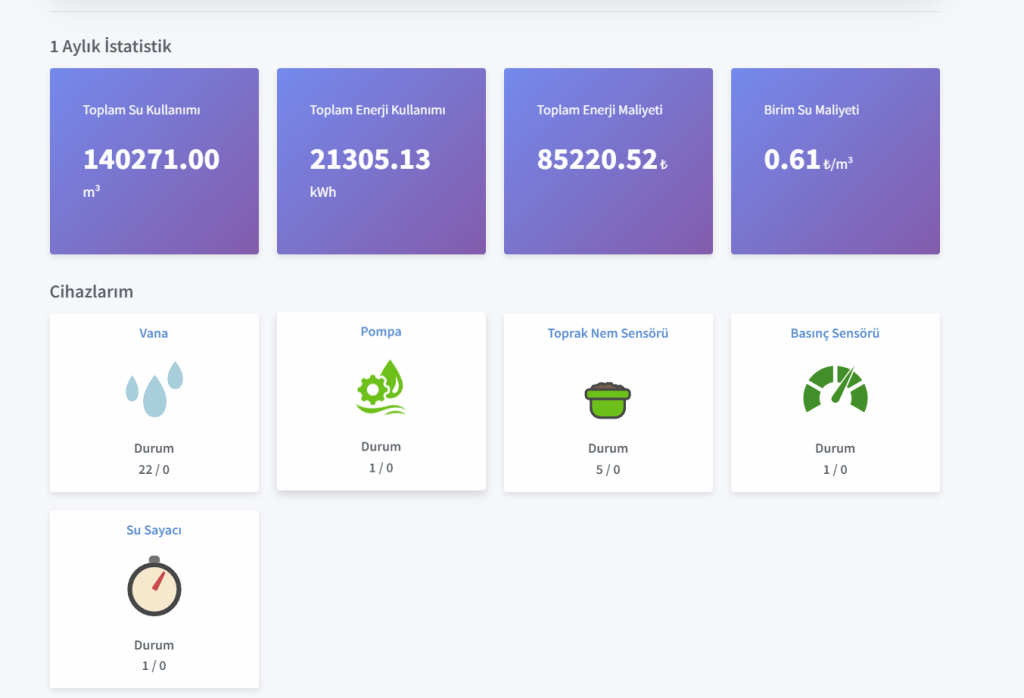Click the 1 Aylık İstatistik heading
This screenshot has height=698, width=1024.
pos(110,46)
